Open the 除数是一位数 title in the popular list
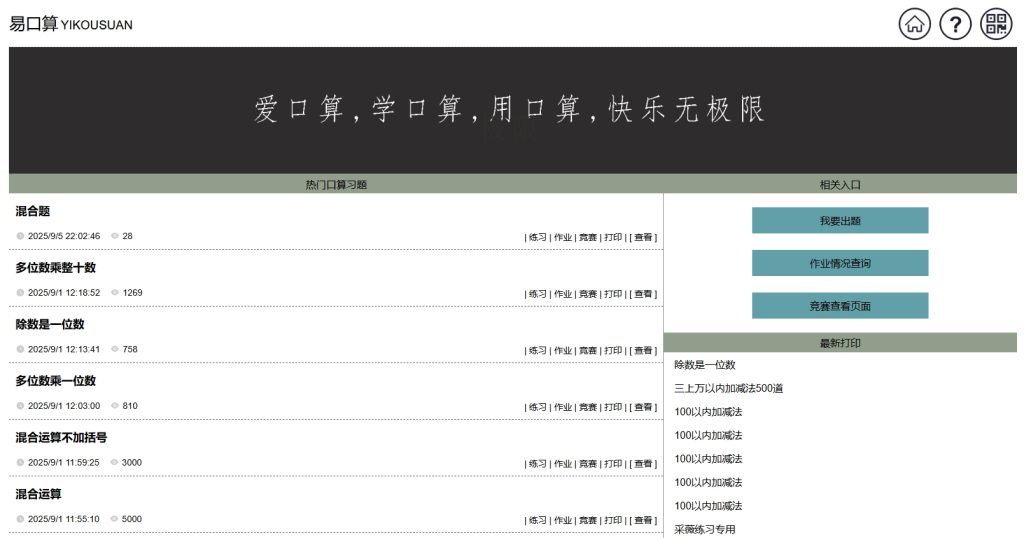The image size is (1024, 538). (x=50, y=324)
